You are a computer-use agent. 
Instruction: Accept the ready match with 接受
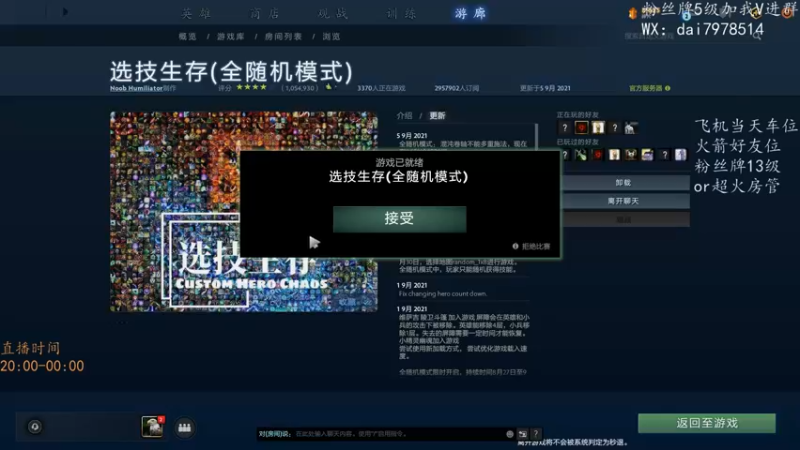pyautogui.click(x=399, y=219)
